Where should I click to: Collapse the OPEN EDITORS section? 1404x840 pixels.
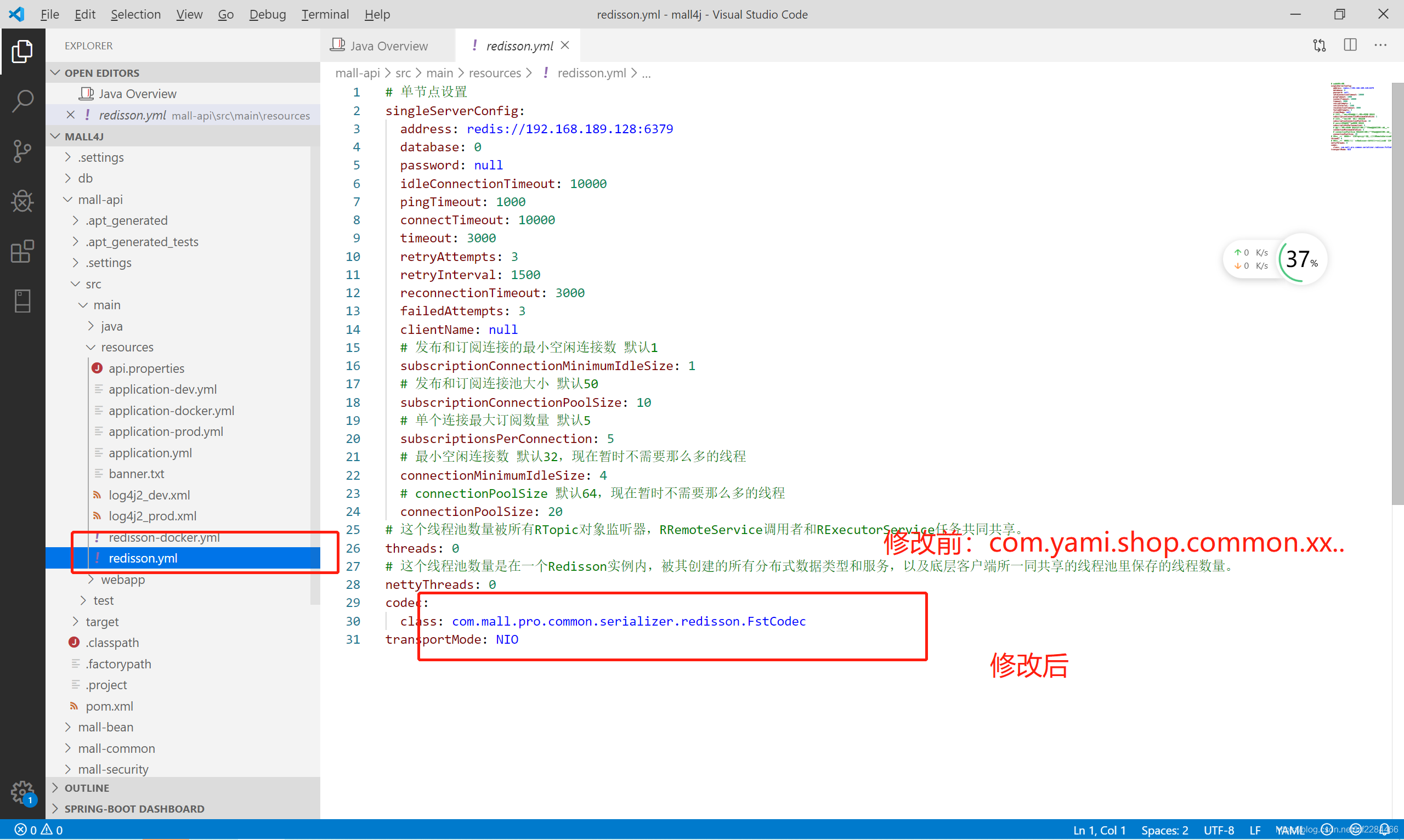101,73
